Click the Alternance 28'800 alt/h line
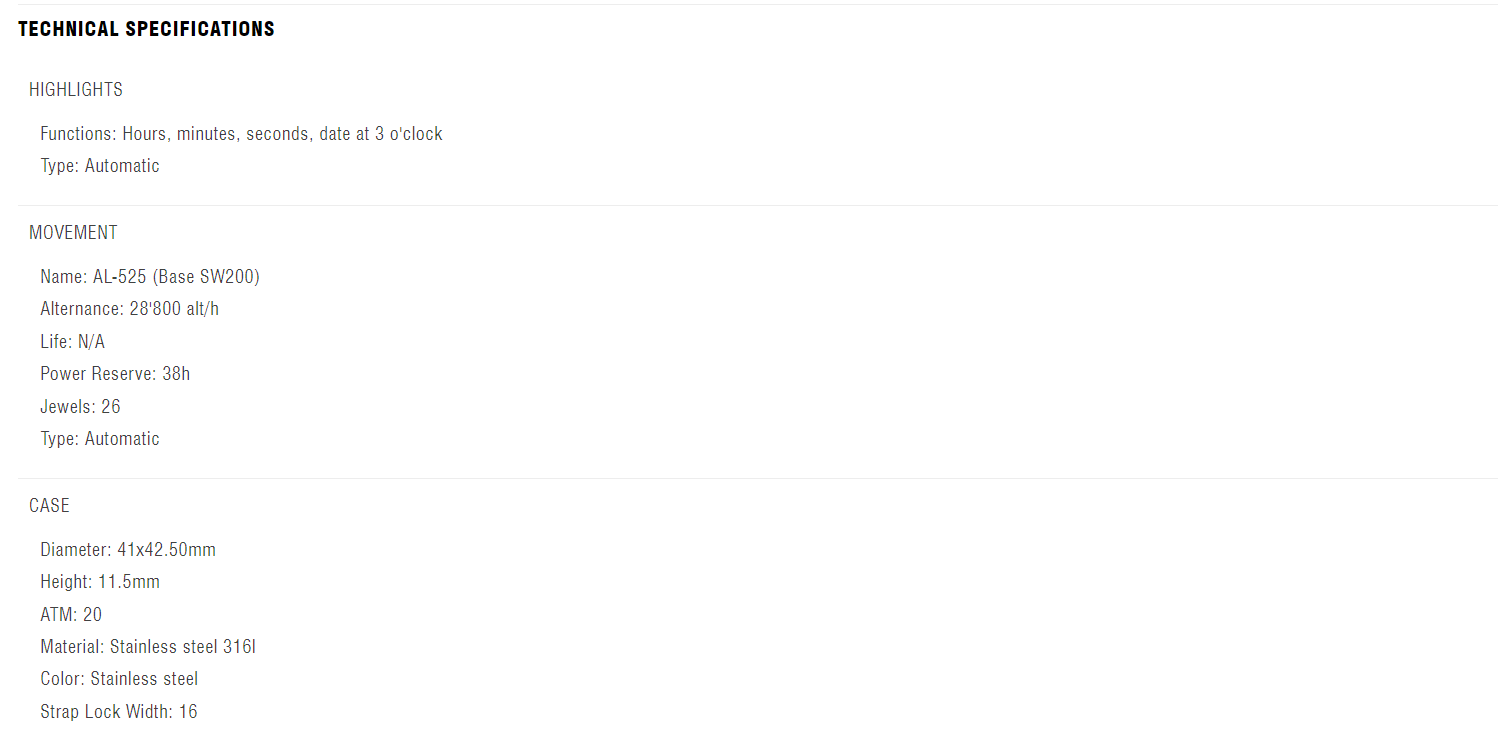The height and width of the screenshot is (735, 1498). 129,309
